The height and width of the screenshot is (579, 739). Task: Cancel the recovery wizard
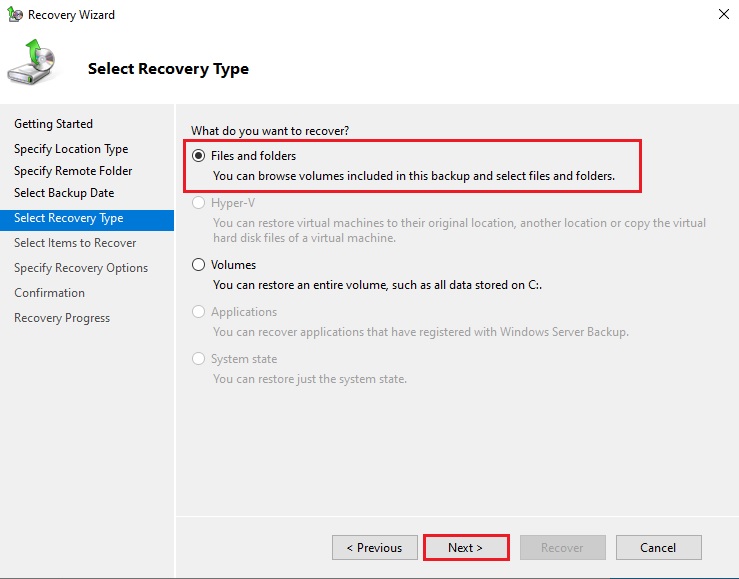(658, 548)
